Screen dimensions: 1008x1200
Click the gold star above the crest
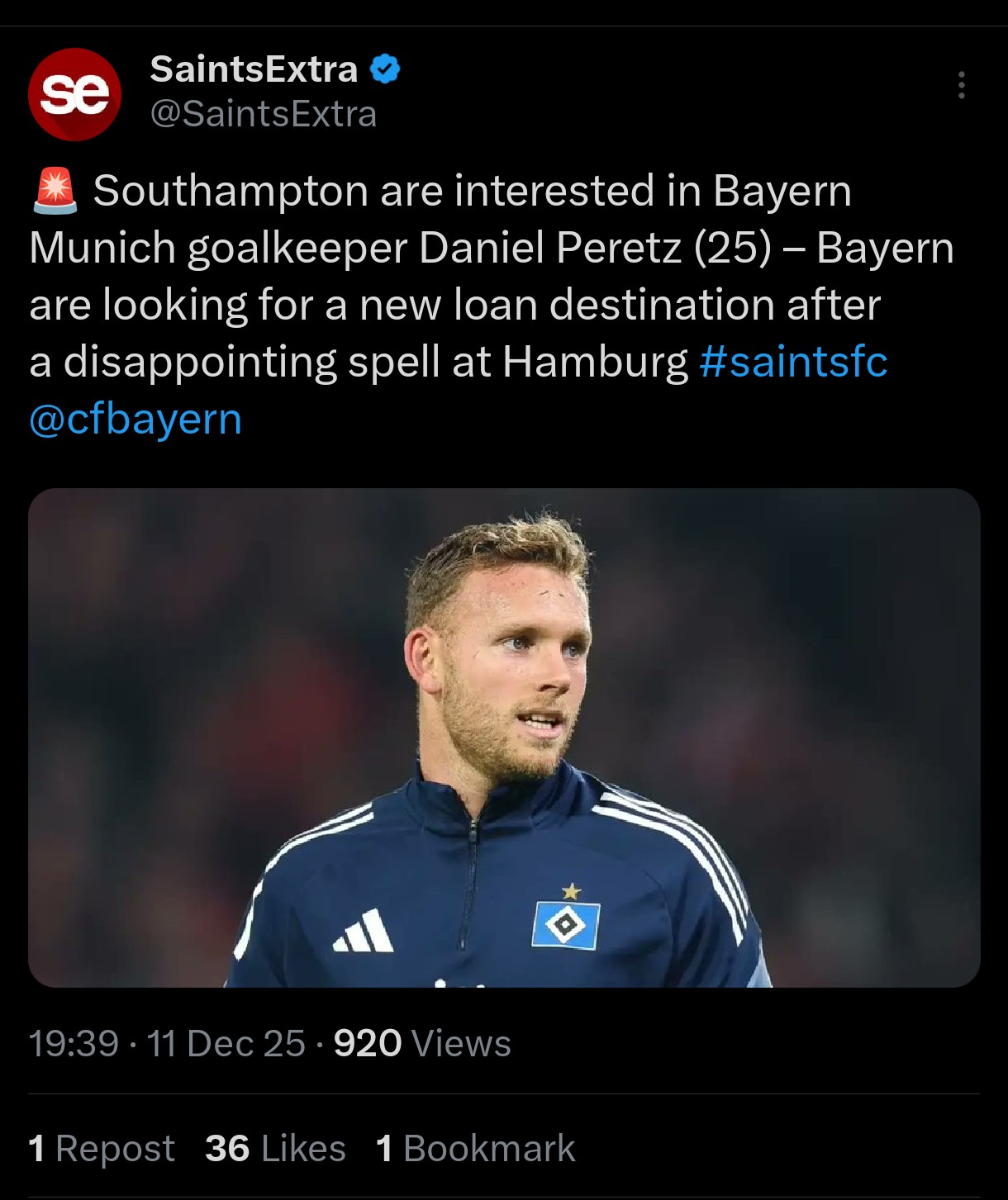click(571, 890)
